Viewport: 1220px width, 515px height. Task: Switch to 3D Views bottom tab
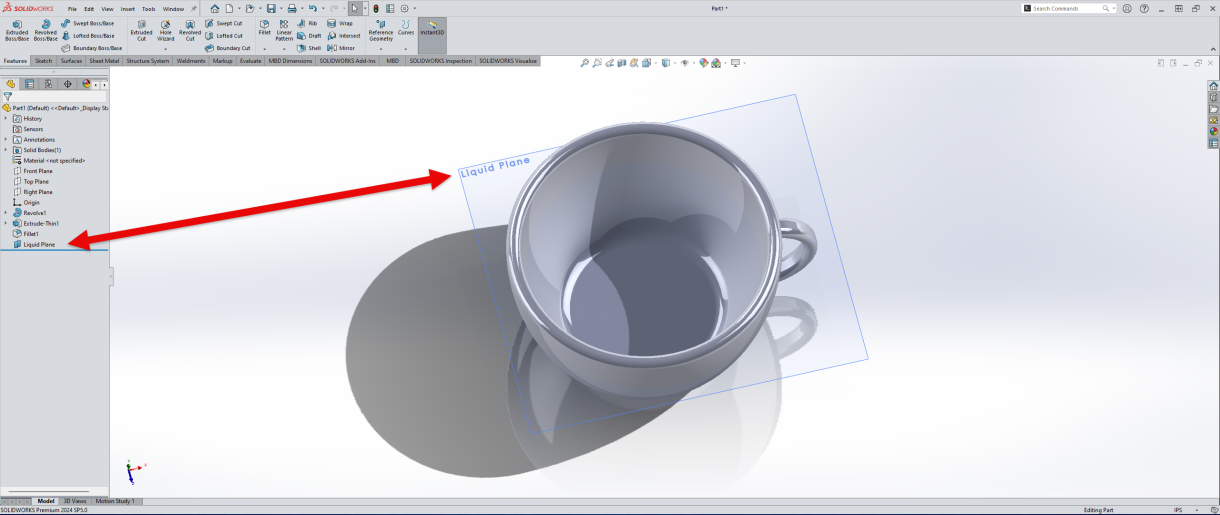point(75,501)
